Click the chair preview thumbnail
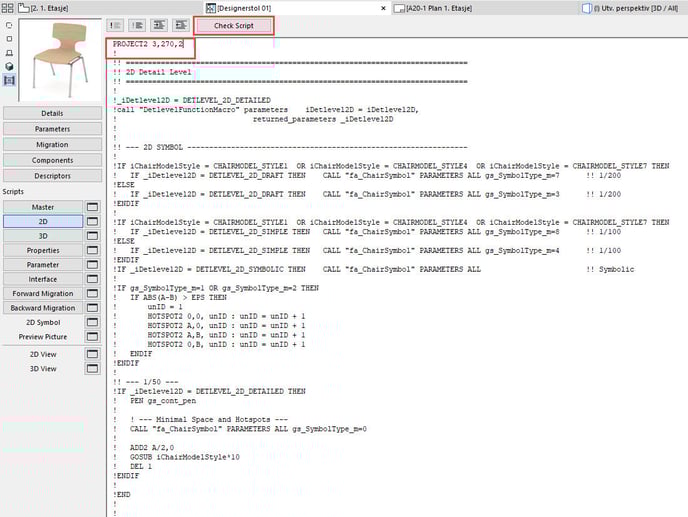Screen dimensions: 688x517 pyautogui.click(x=60, y=60)
